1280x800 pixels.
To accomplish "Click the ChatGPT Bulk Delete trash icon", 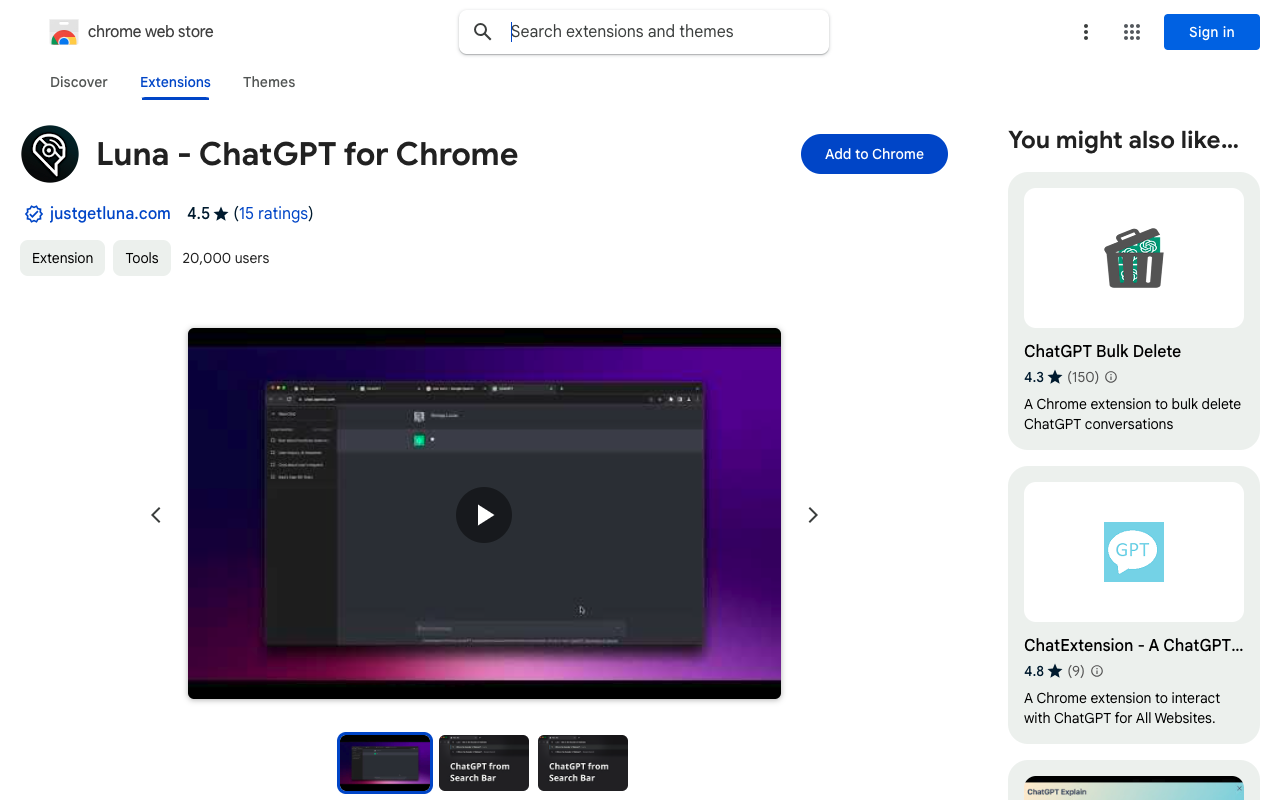I will [1133, 258].
